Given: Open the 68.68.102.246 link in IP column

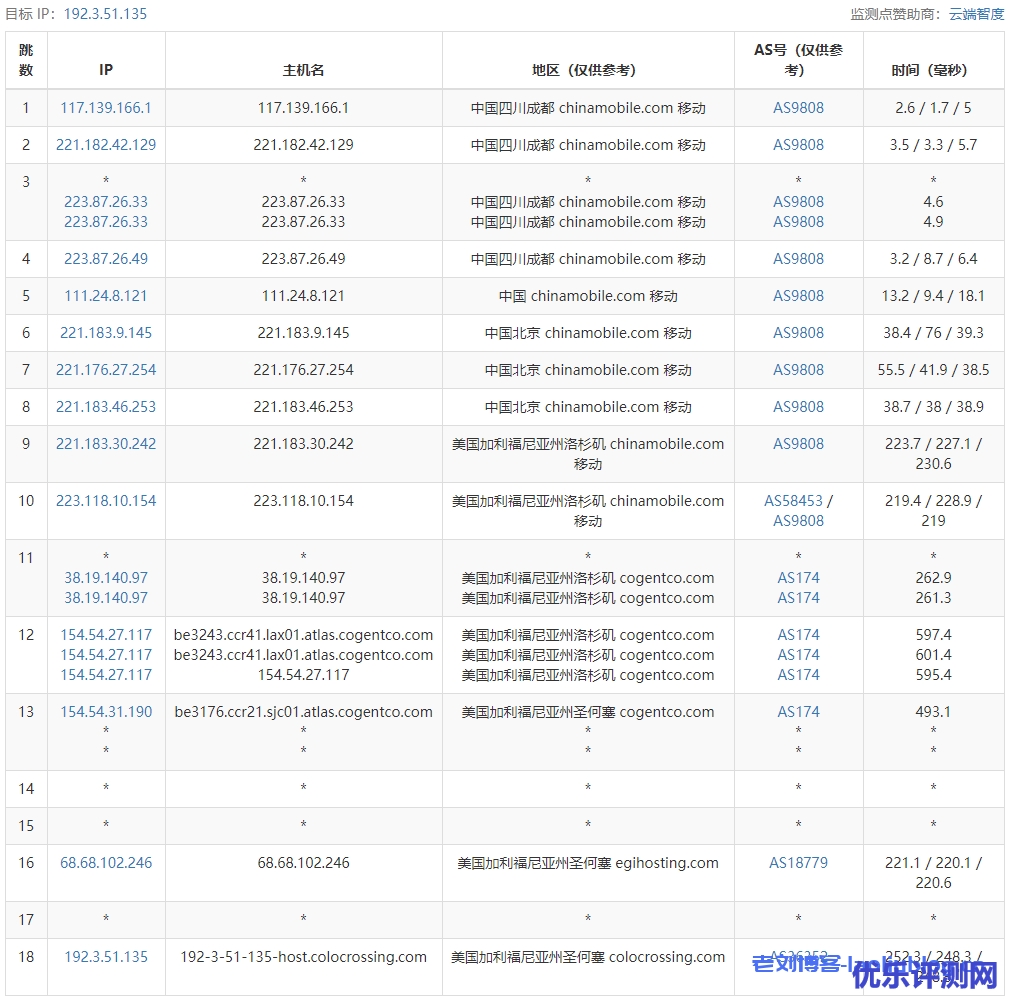Looking at the screenshot, I should click(106, 863).
